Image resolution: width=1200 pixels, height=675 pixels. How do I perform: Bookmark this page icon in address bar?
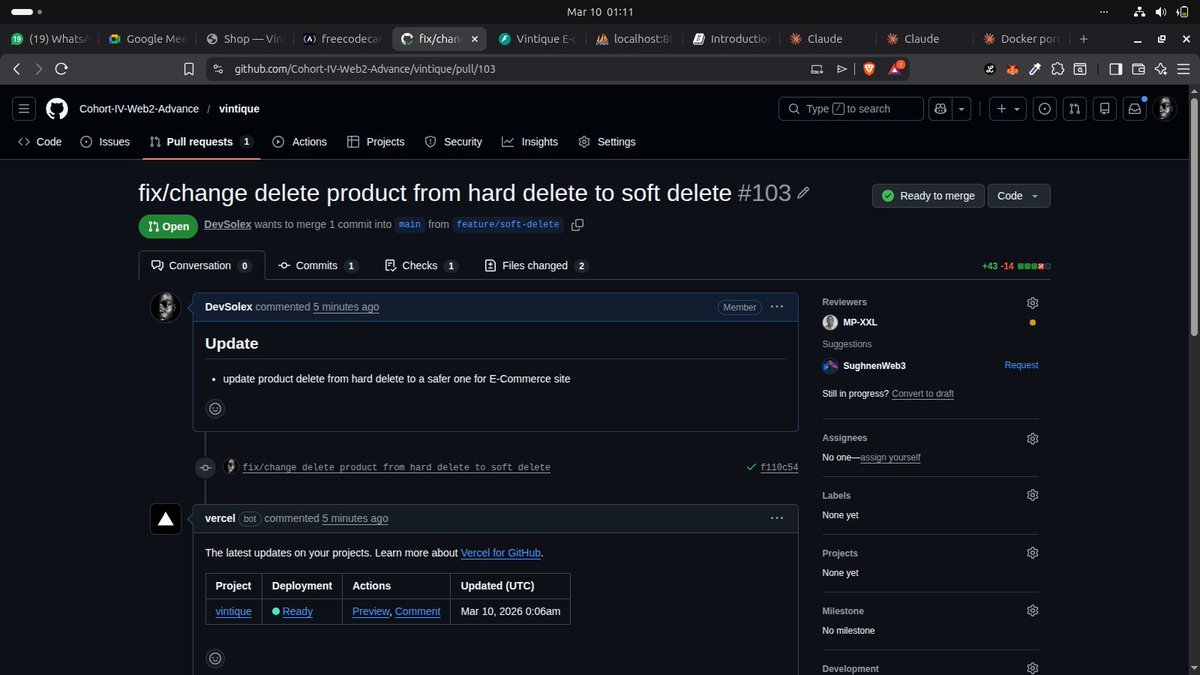coord(188,69)
